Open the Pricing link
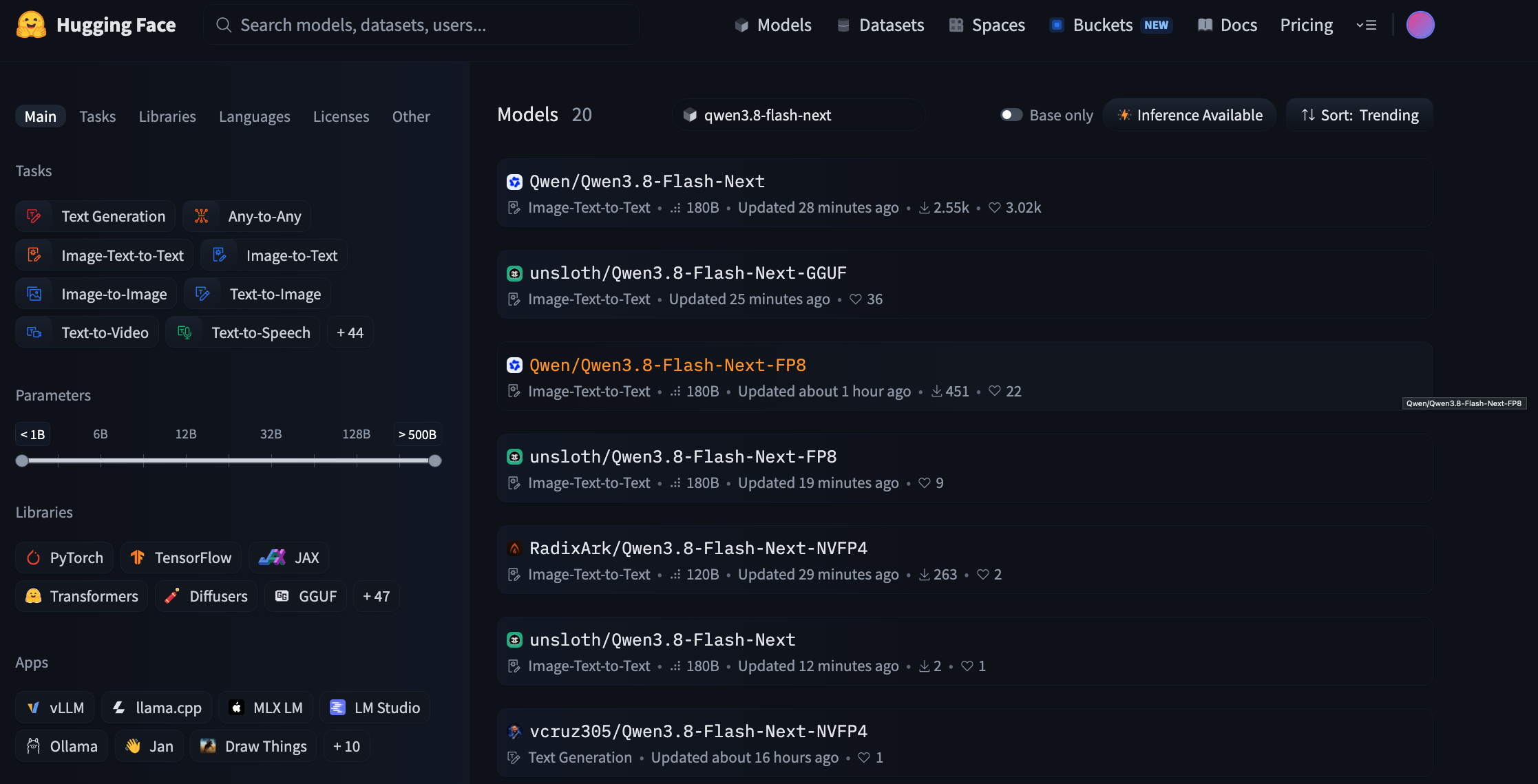The image size is (1538, 784). coord(1307,25)
